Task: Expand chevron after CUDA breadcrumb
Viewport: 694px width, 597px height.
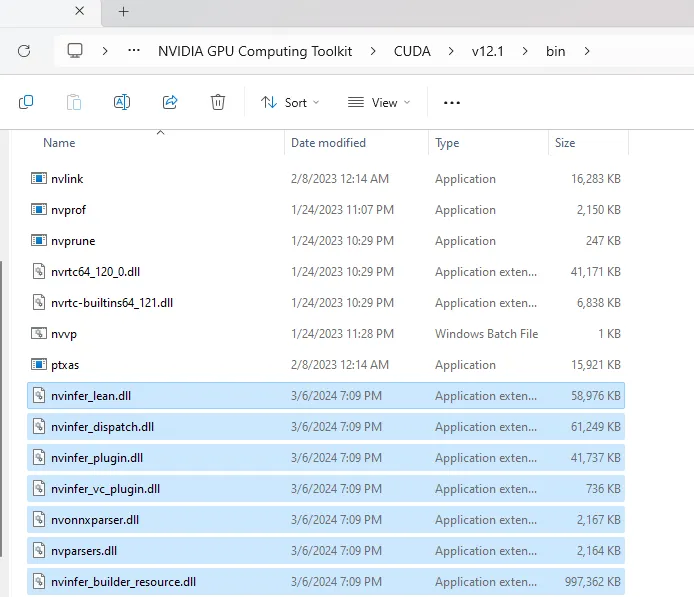Action: (x=451, y=51)
